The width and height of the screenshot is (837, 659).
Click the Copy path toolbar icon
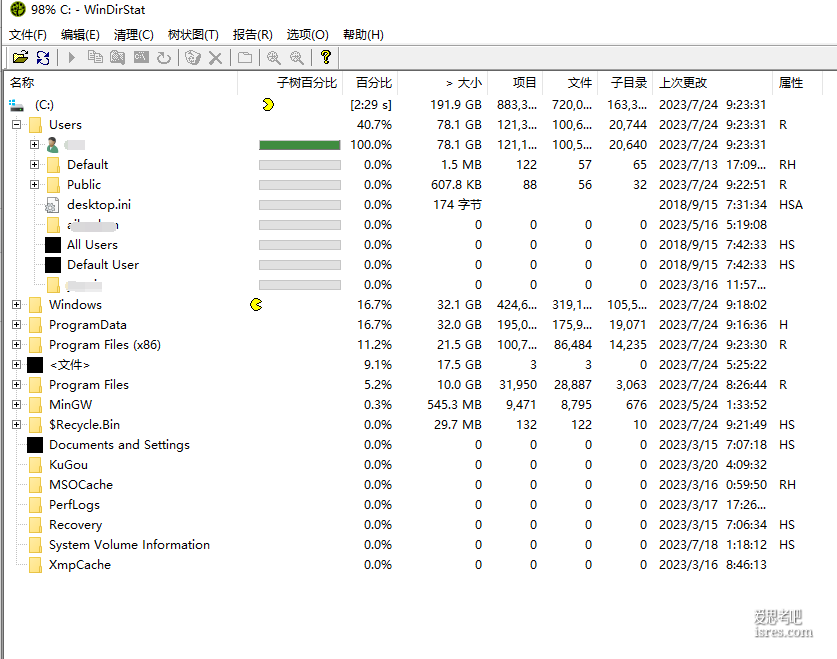[95, 57]
